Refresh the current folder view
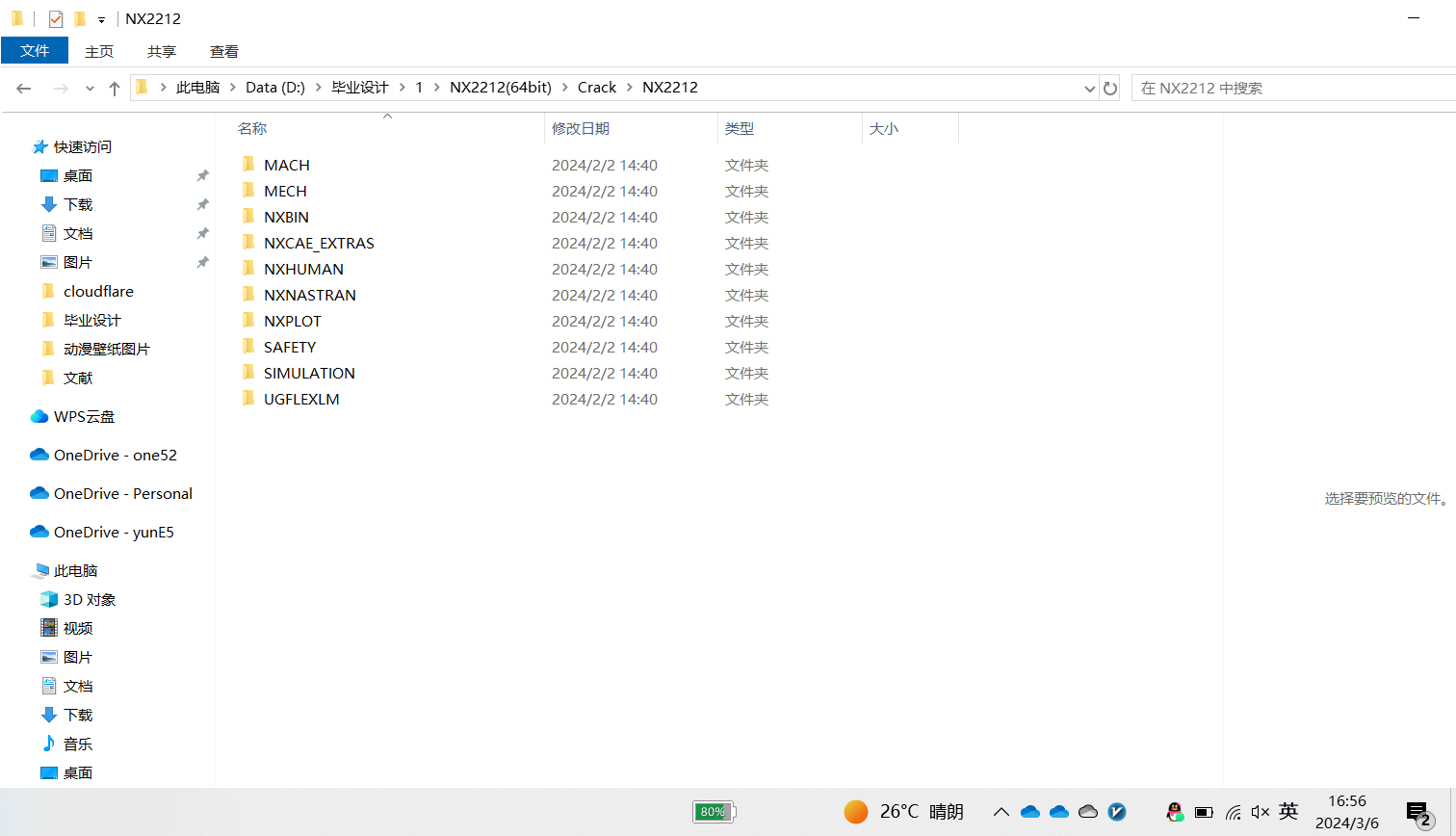Image resolution: width=1456 pixels, height=836 pixels. click(1110, 89)
